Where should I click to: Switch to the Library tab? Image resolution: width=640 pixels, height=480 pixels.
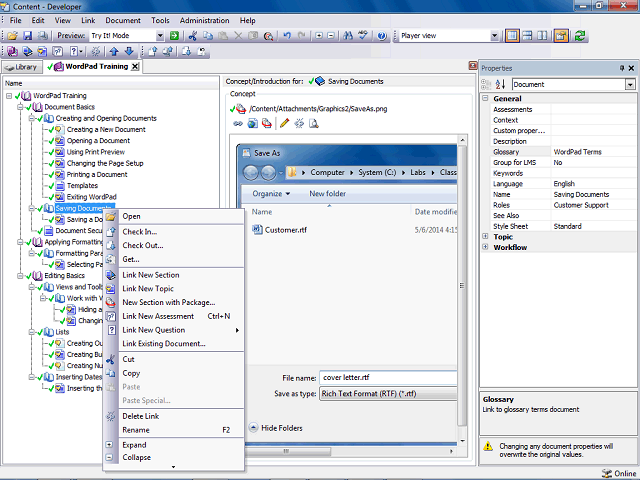22,67
